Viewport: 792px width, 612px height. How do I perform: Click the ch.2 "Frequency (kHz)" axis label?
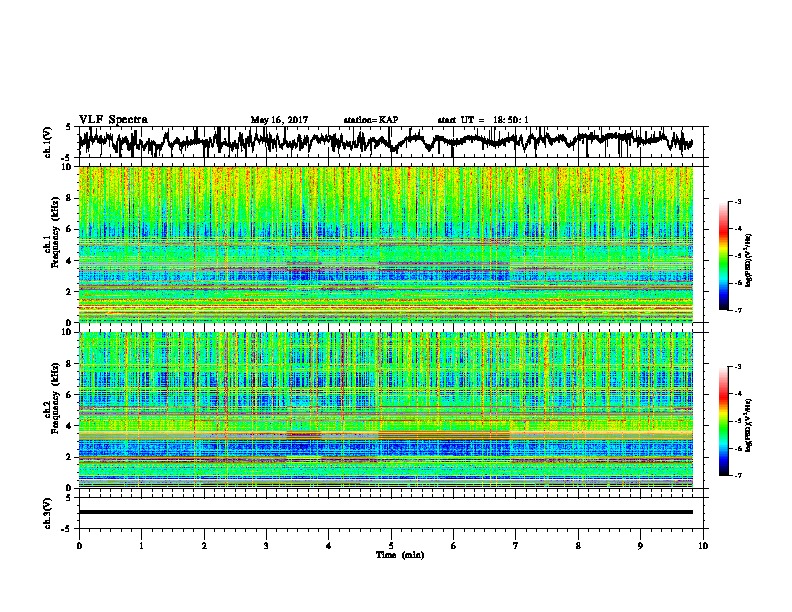(x=55, y=398)
